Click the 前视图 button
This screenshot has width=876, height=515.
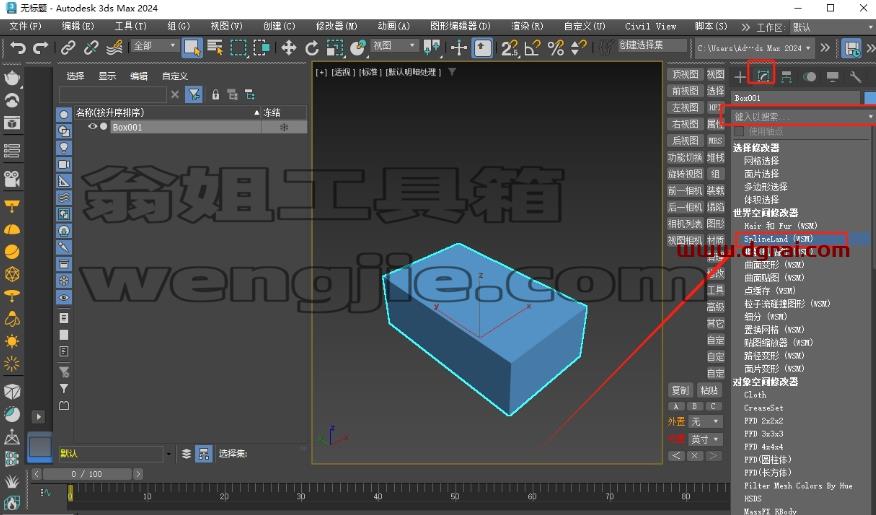(685, 90)
